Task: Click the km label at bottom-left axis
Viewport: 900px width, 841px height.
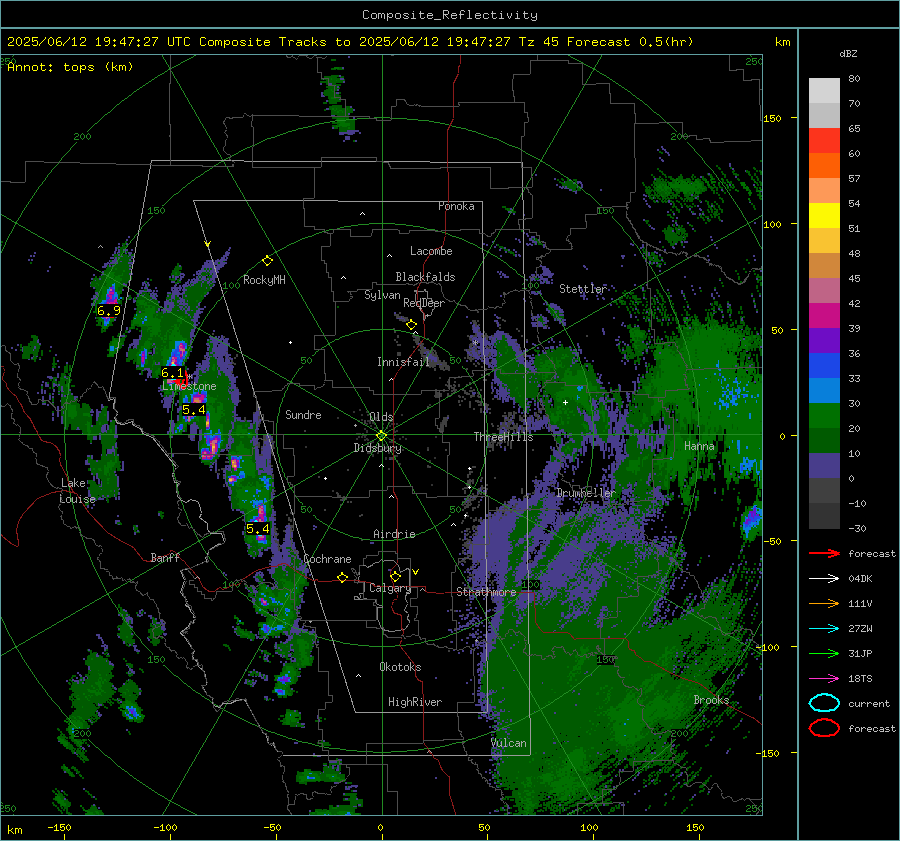Action: pos(15,830)
